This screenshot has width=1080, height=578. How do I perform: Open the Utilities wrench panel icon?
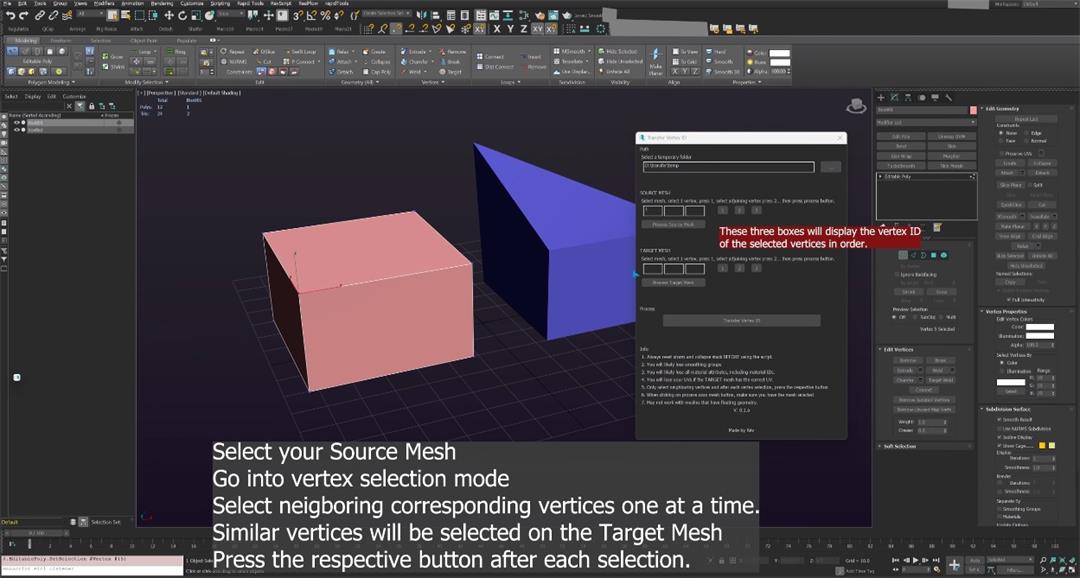(947, 97)
